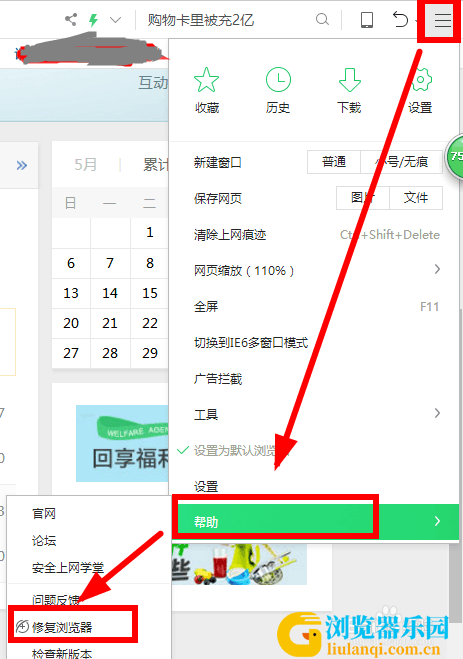Open the Downloads arrow icon (下载)
Viewport: 463px width, 659px height.
(x=350, y=80)
